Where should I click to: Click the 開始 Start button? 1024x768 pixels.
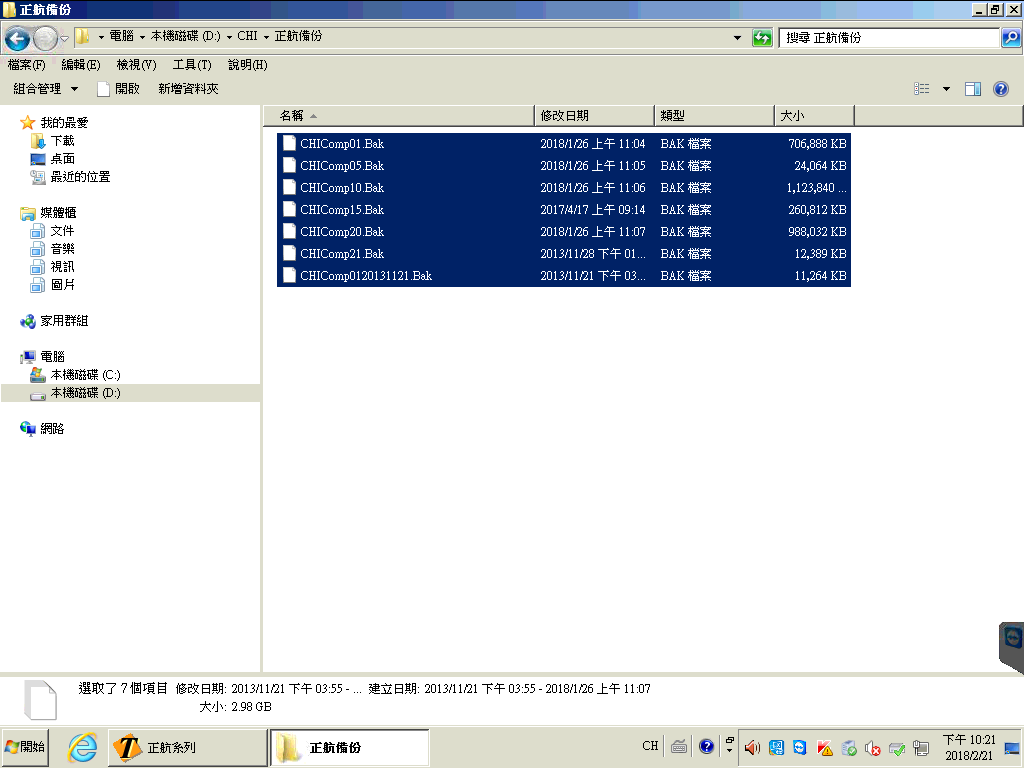(25, 747)
